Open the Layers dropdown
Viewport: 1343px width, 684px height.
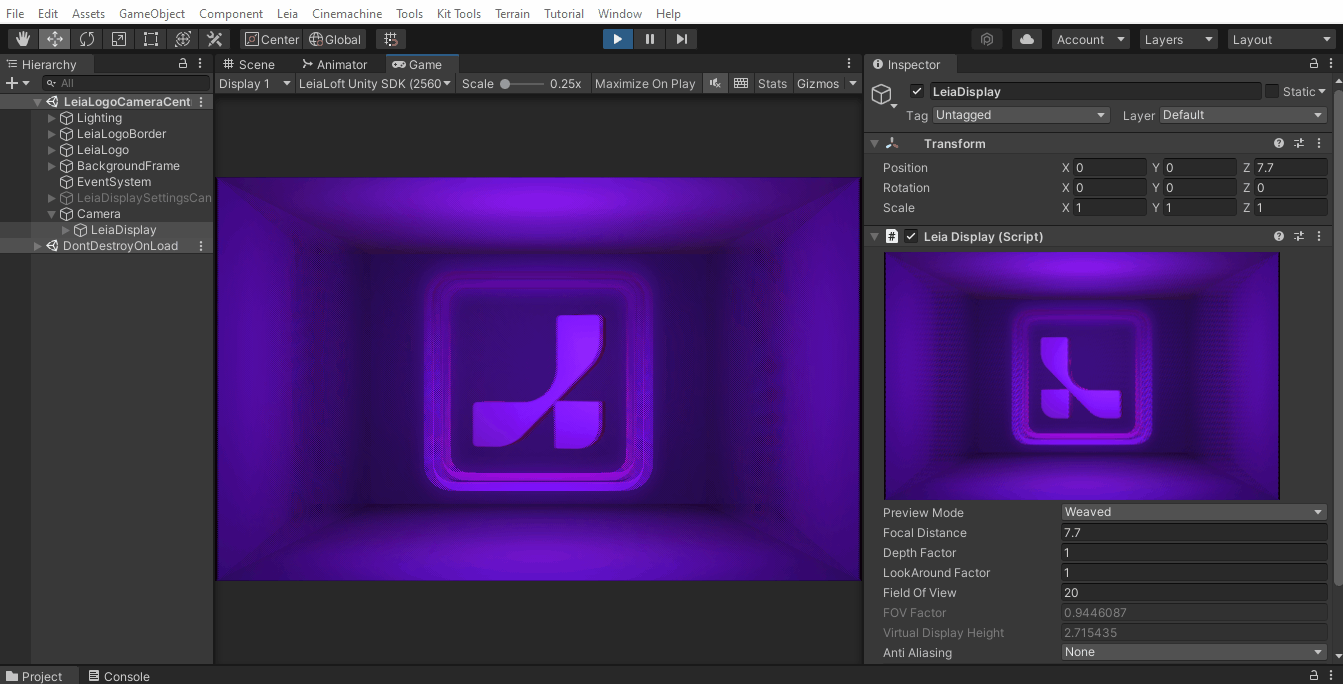[1179, 39]
